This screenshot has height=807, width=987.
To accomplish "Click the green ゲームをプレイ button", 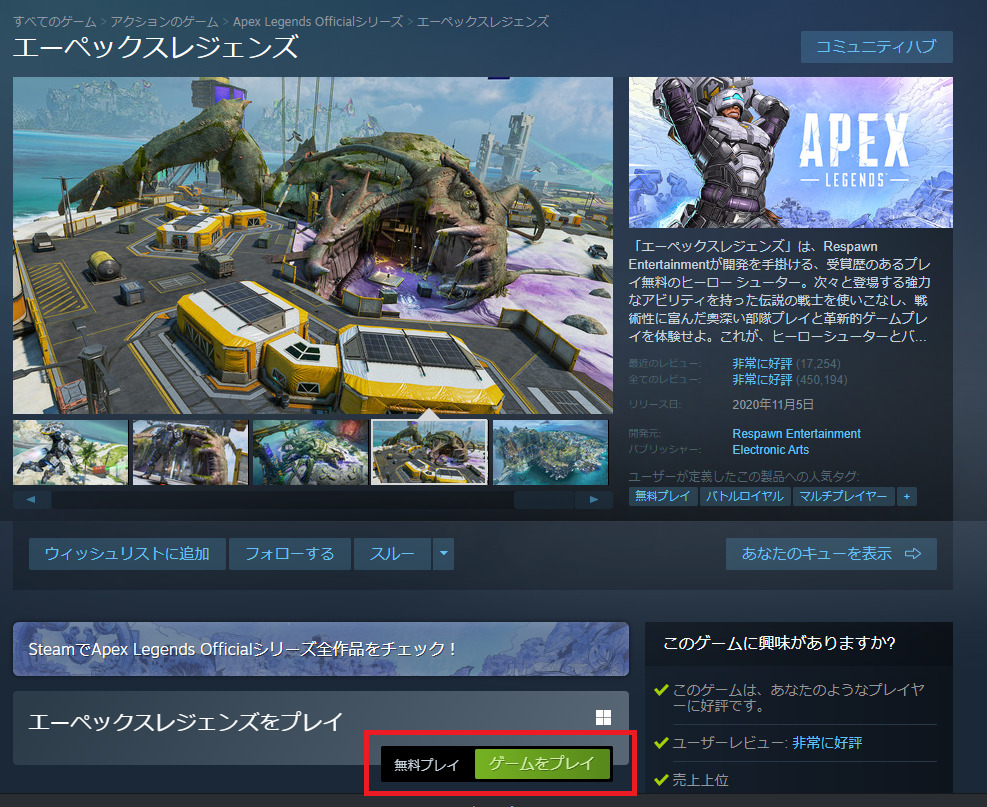I will (543, 764).
